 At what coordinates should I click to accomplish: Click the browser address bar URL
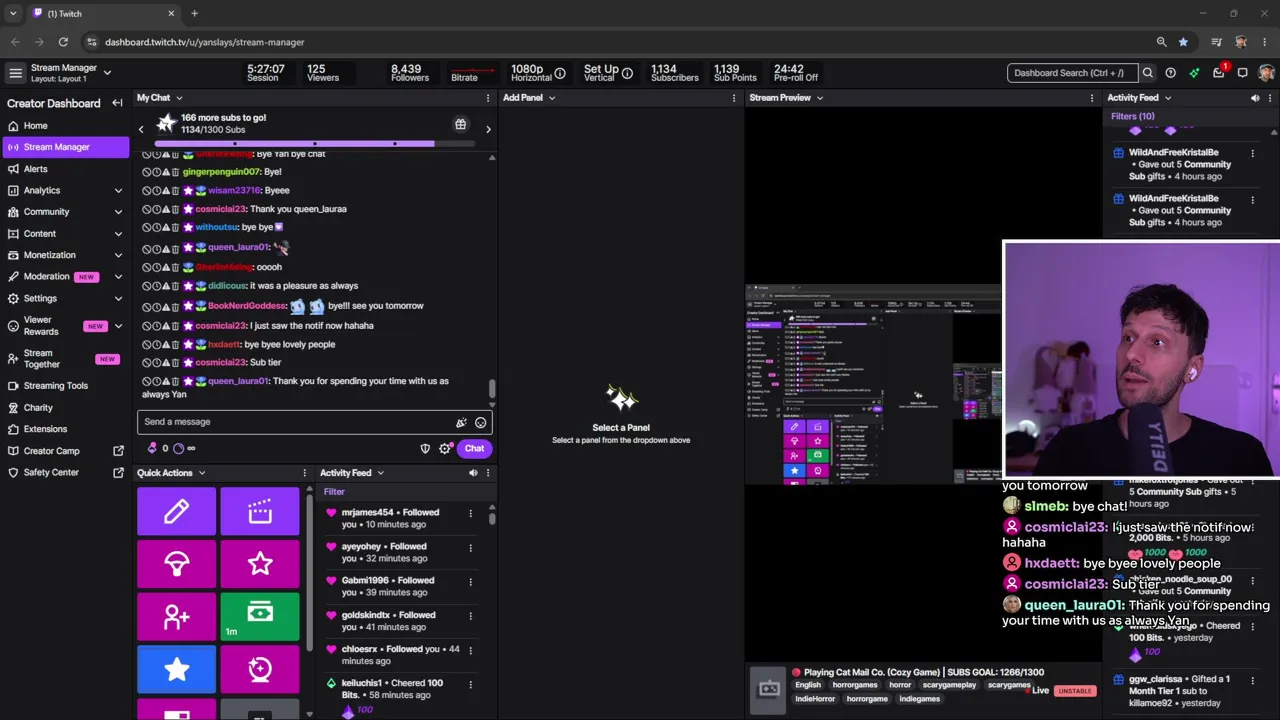pyautogui.click(x=204, y=42)
